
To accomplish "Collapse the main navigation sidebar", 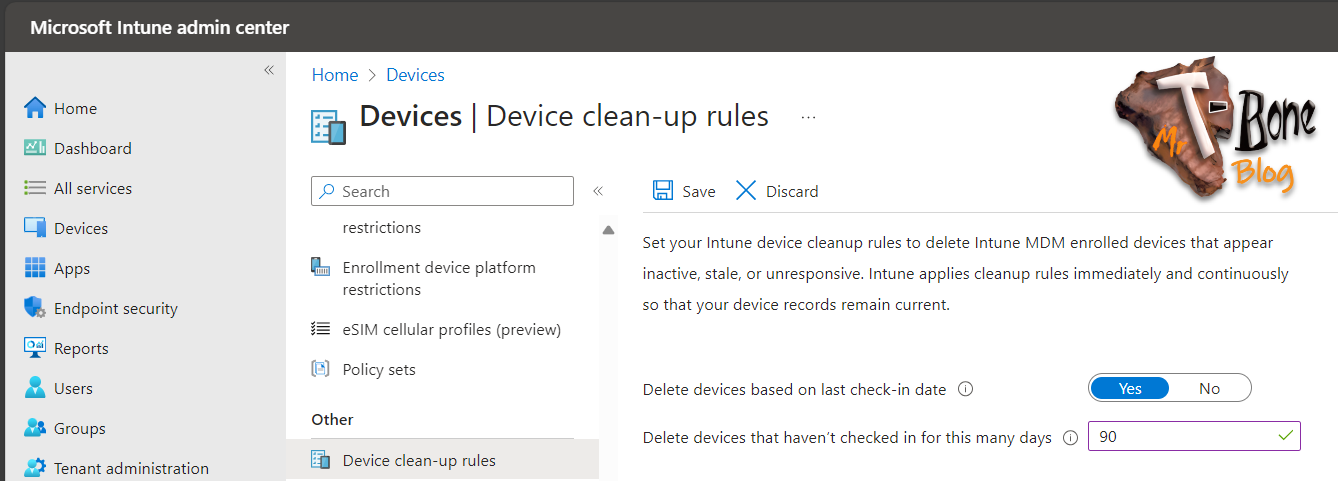I will coord(269,70).
